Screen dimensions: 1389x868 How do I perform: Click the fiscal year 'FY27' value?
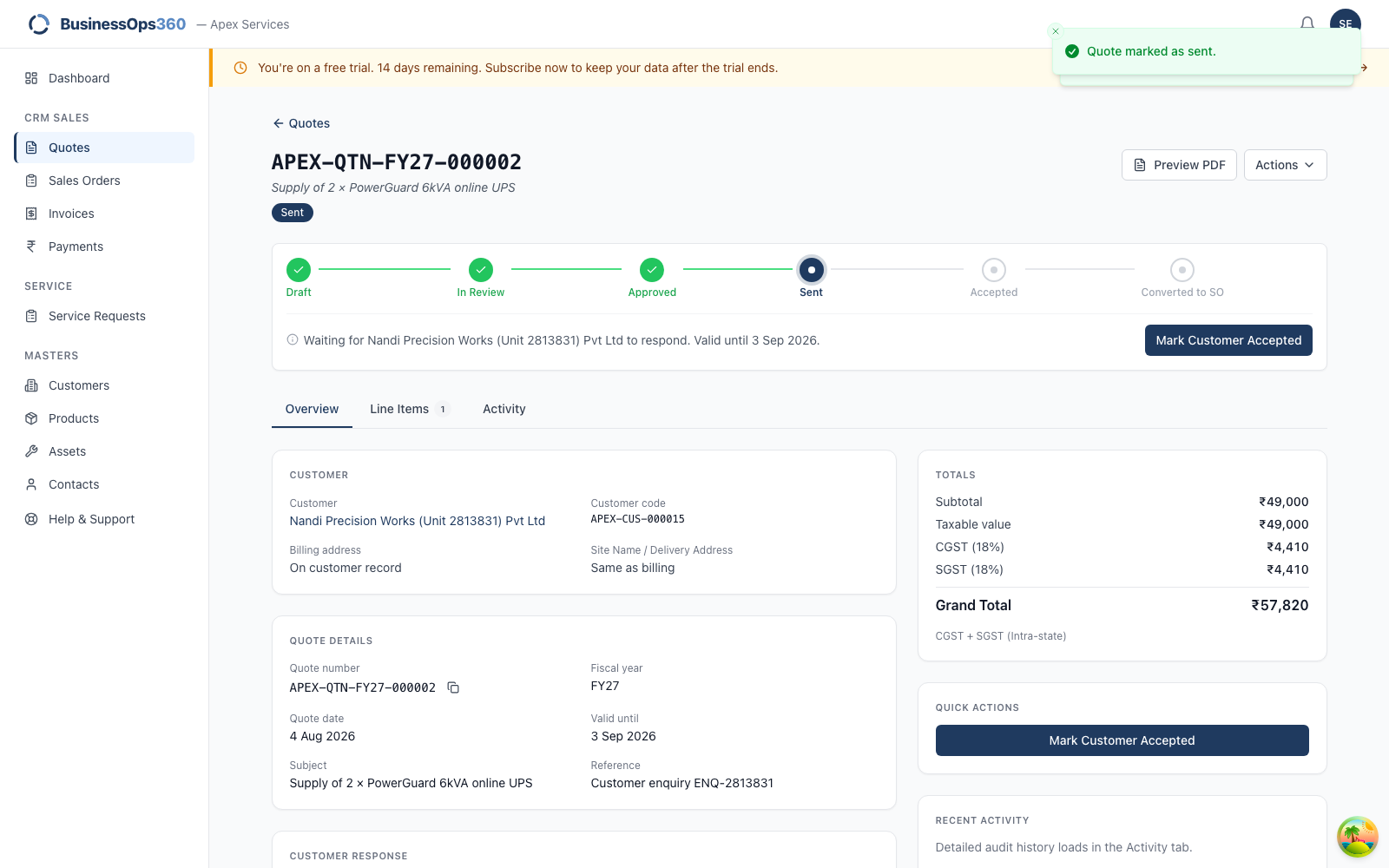pos(605,686)
